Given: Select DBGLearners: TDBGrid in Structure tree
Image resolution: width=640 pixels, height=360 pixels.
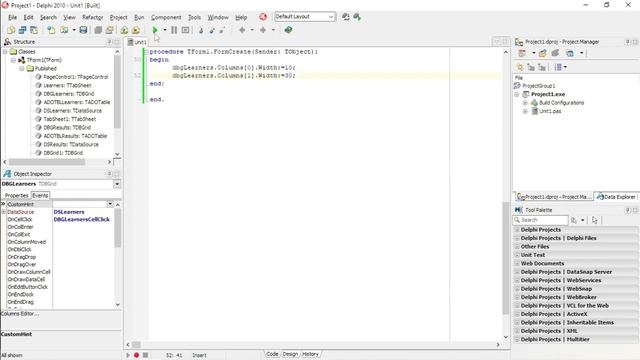Looking at the screenshot, I should 69,94.
